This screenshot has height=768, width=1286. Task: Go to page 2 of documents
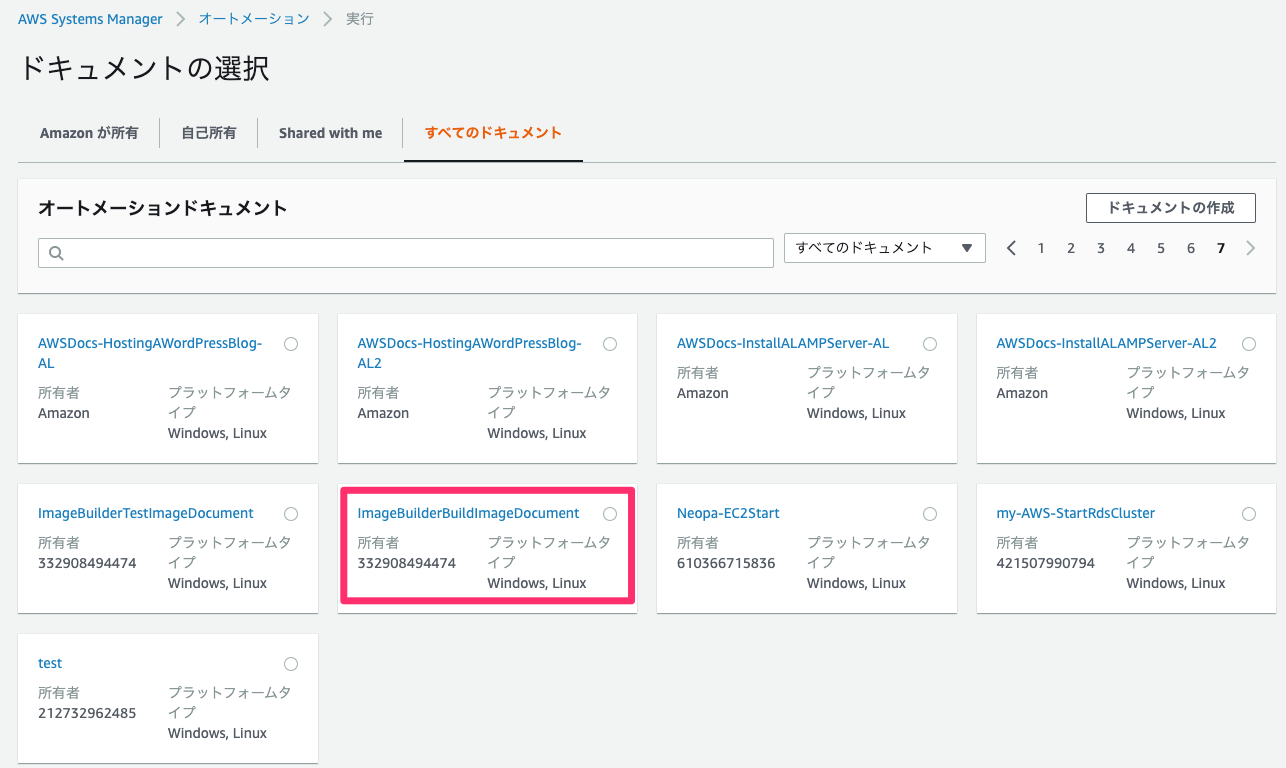[x=1071, y=248]
